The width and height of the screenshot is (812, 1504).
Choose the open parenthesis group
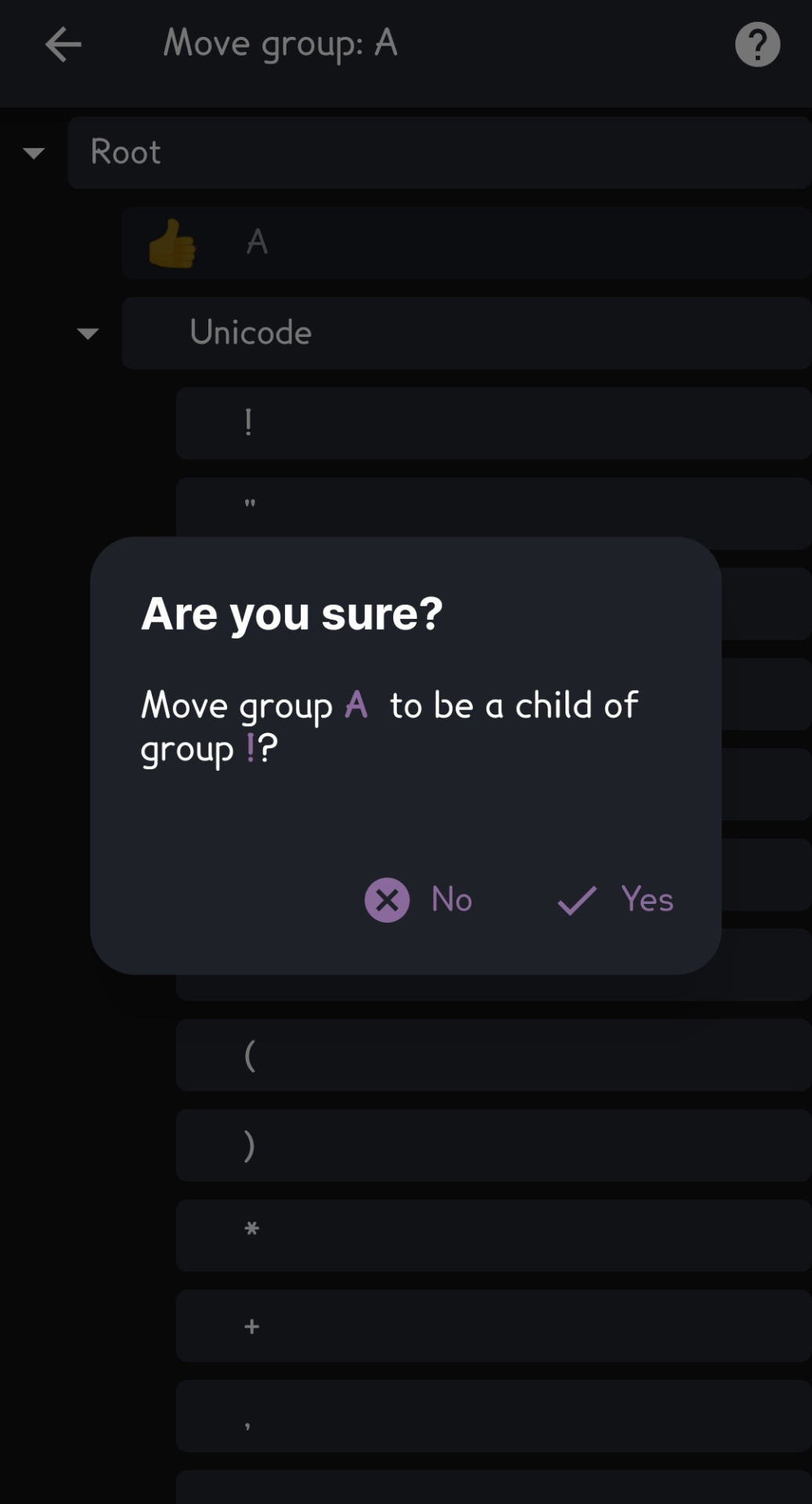point(493,1055)
